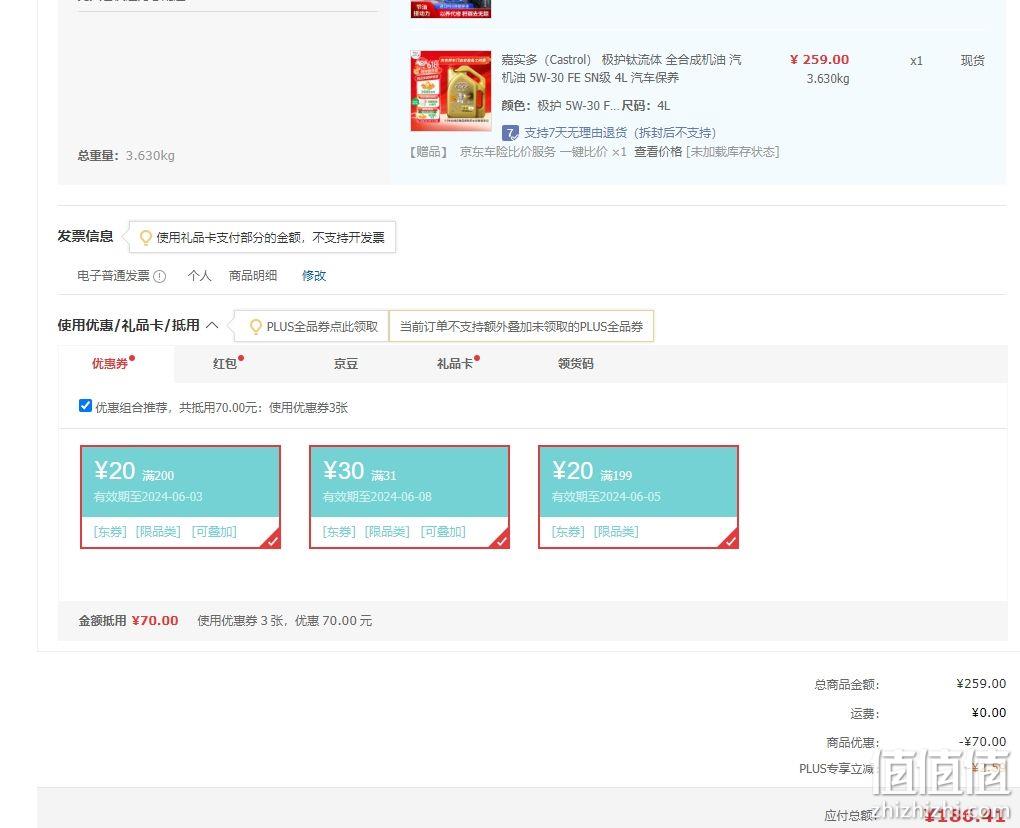
Task: Switch to the 京豆 tab
Action: coord(345,364)
